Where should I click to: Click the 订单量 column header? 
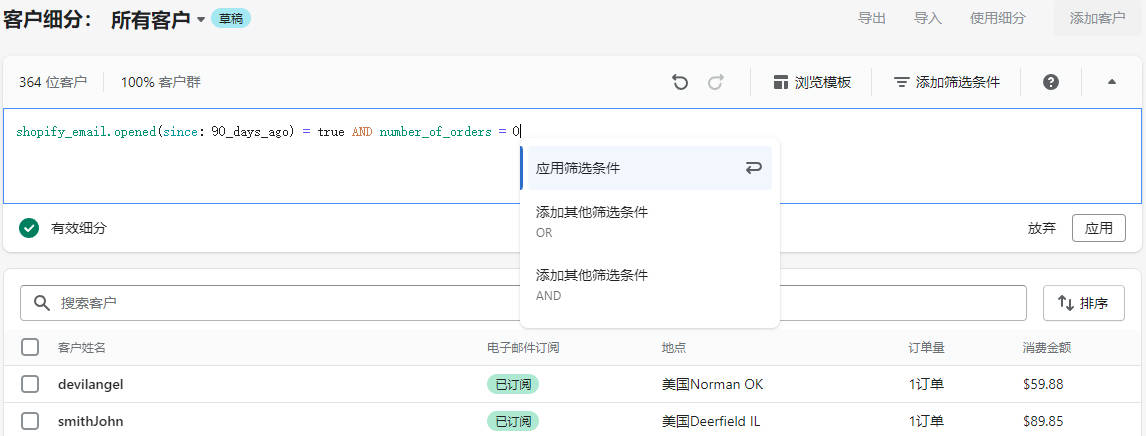[x=926, y=348]
